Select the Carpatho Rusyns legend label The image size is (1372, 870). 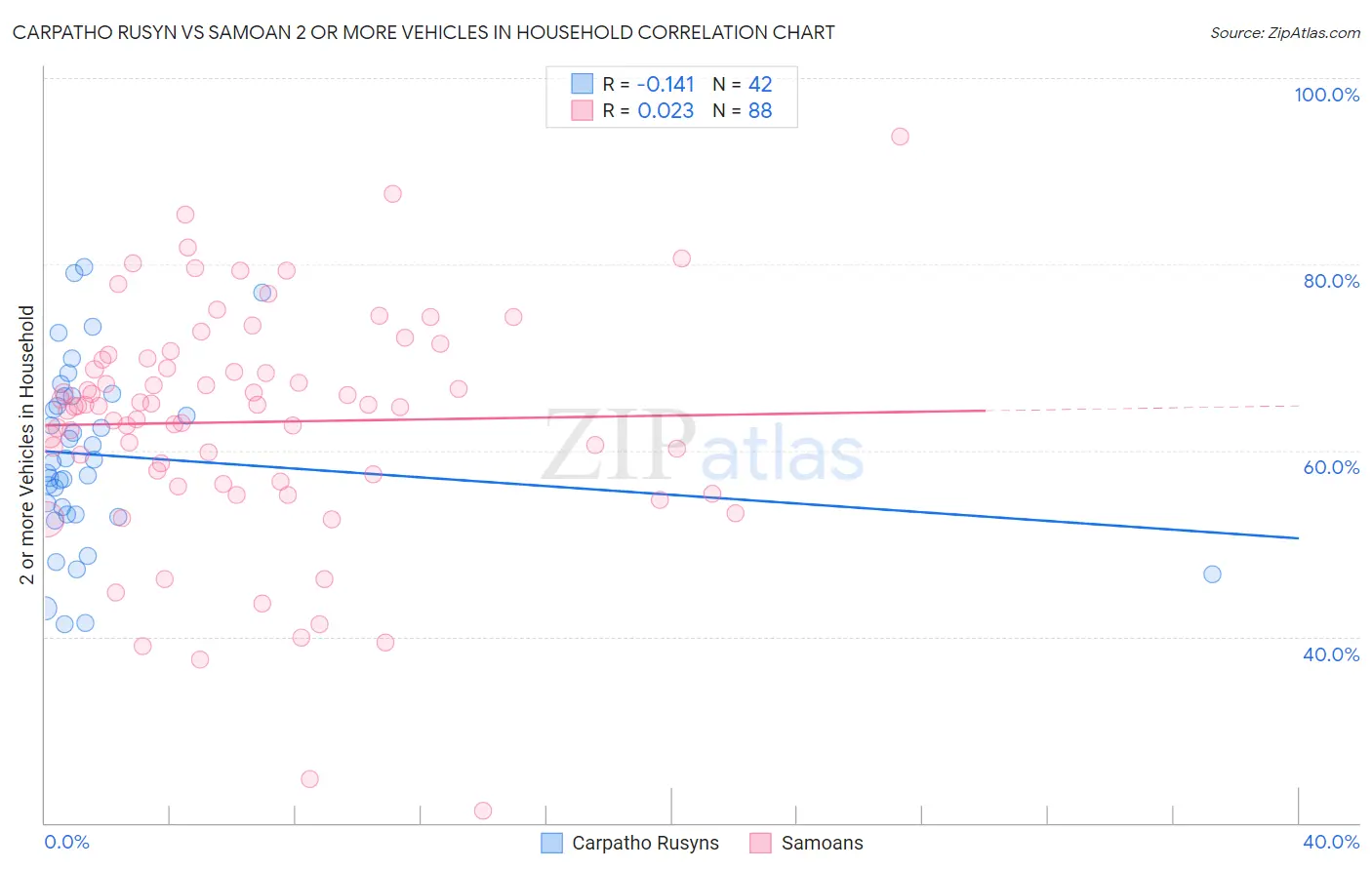(645, 843)
